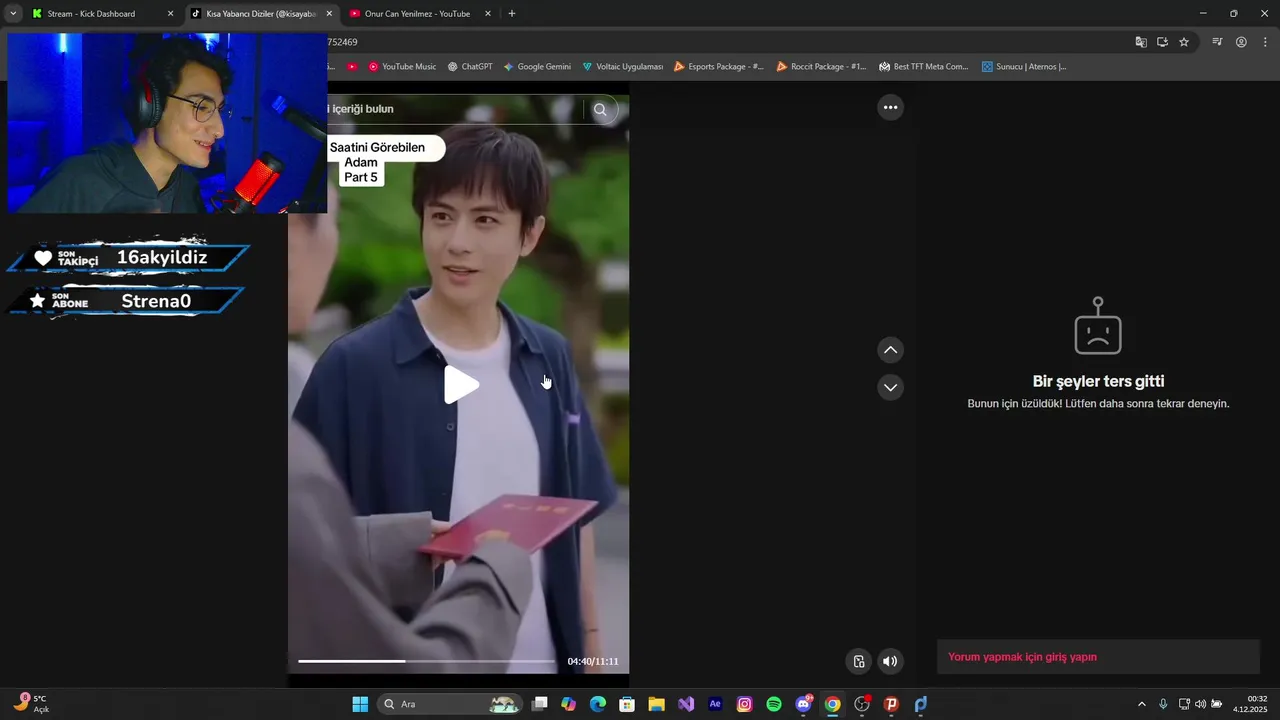Open Microsoft Store from taskbar
Viewport: 1280px width, 720px height.
(627, 704)
